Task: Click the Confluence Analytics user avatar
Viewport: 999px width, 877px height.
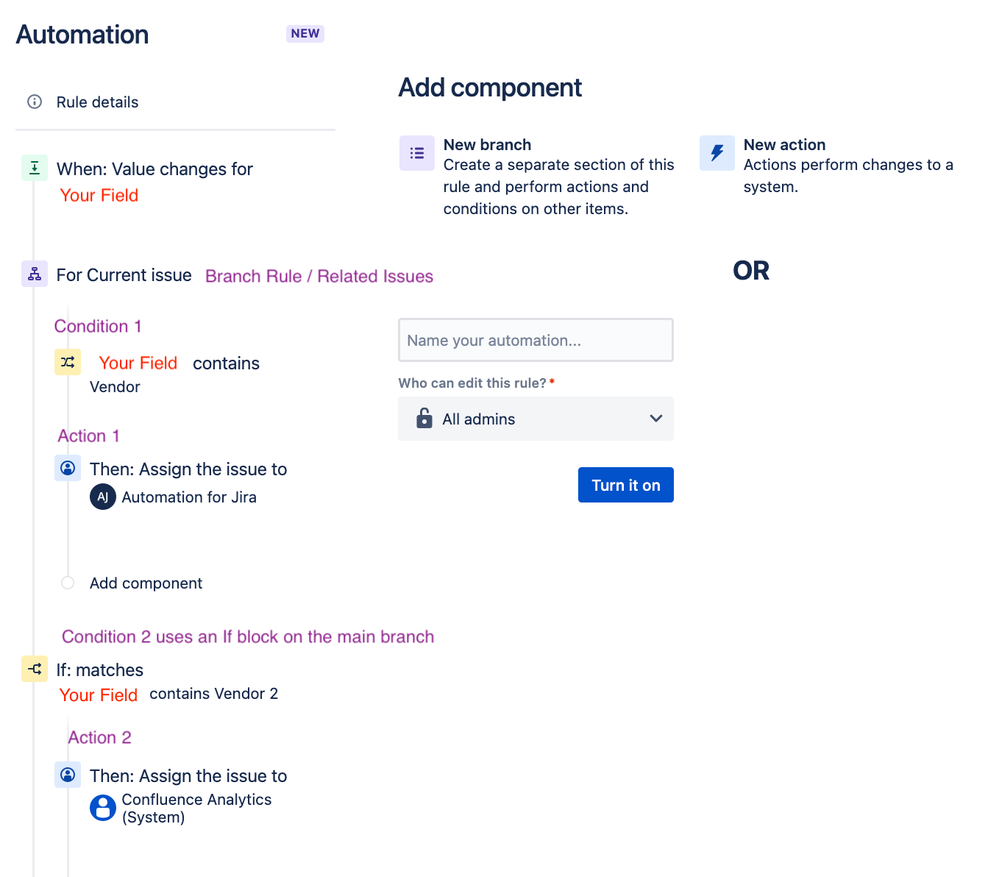Action: pyautogui.click(x=103, y=808)
